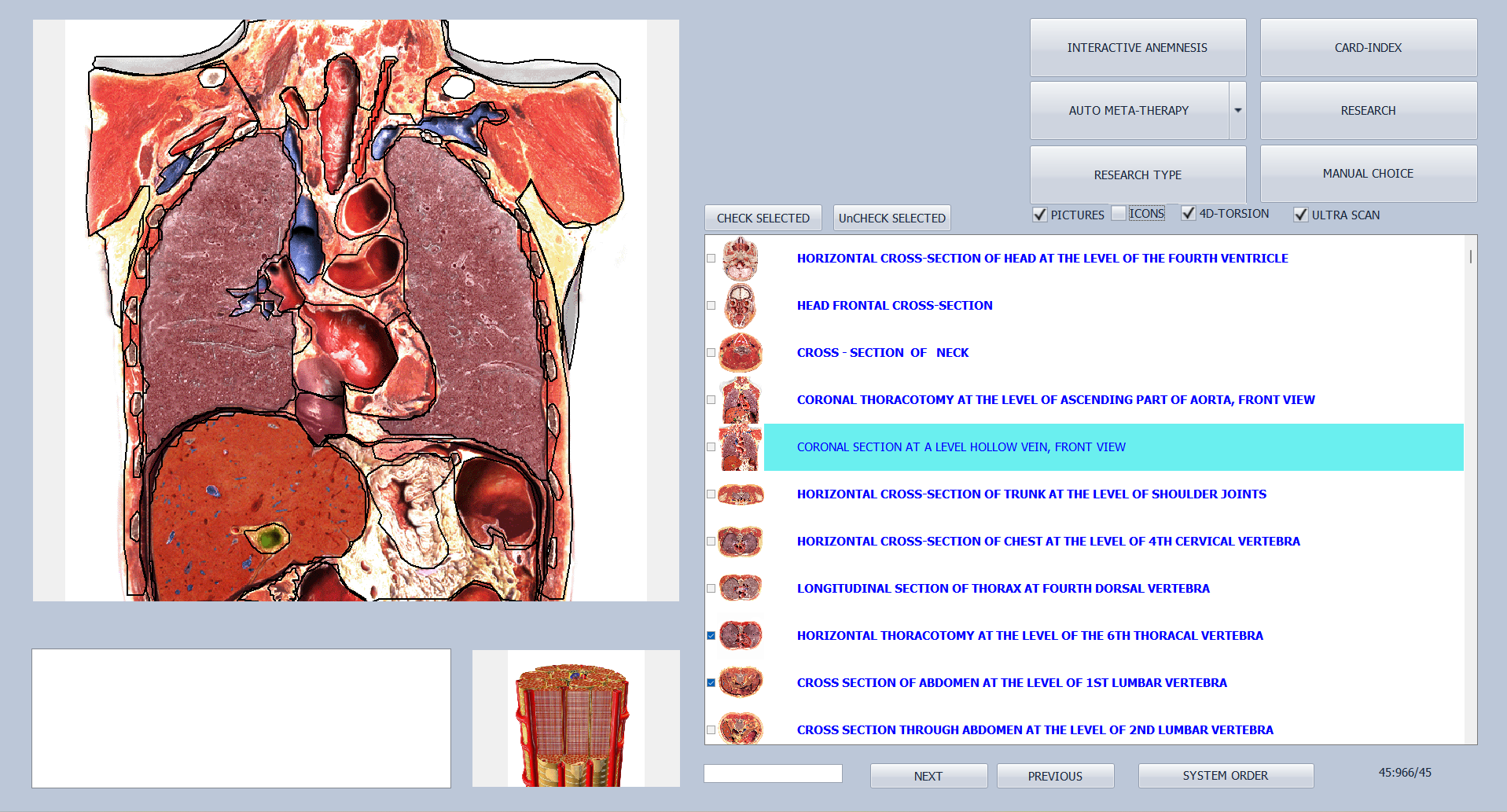This screenshot has height=812, width=1507.
Task: Click UnCHECK SELECTED button
Action: click(x=891, y=218)
